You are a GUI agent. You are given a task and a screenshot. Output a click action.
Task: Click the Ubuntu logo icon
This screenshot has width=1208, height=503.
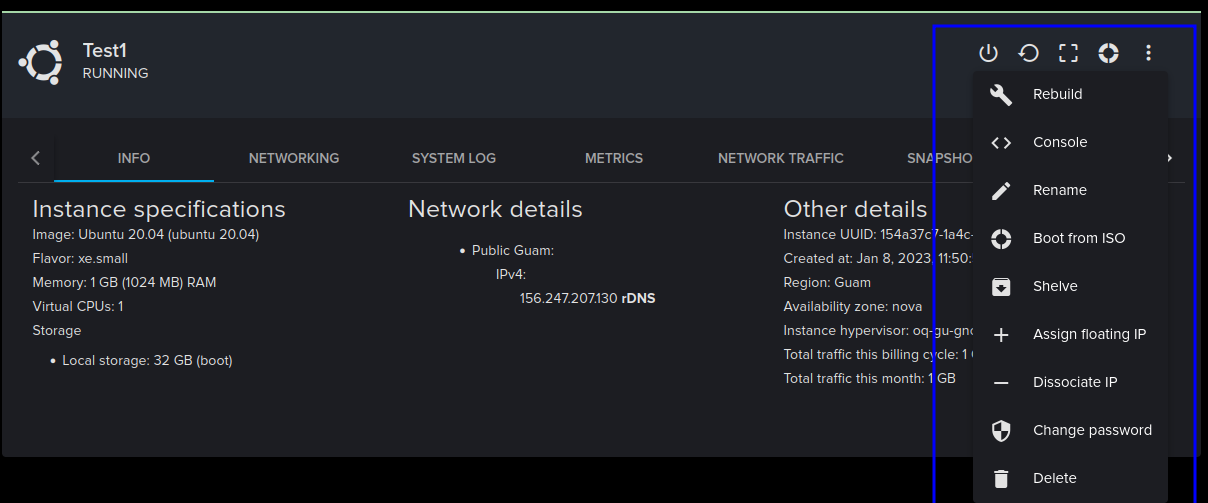coord(41,62)
